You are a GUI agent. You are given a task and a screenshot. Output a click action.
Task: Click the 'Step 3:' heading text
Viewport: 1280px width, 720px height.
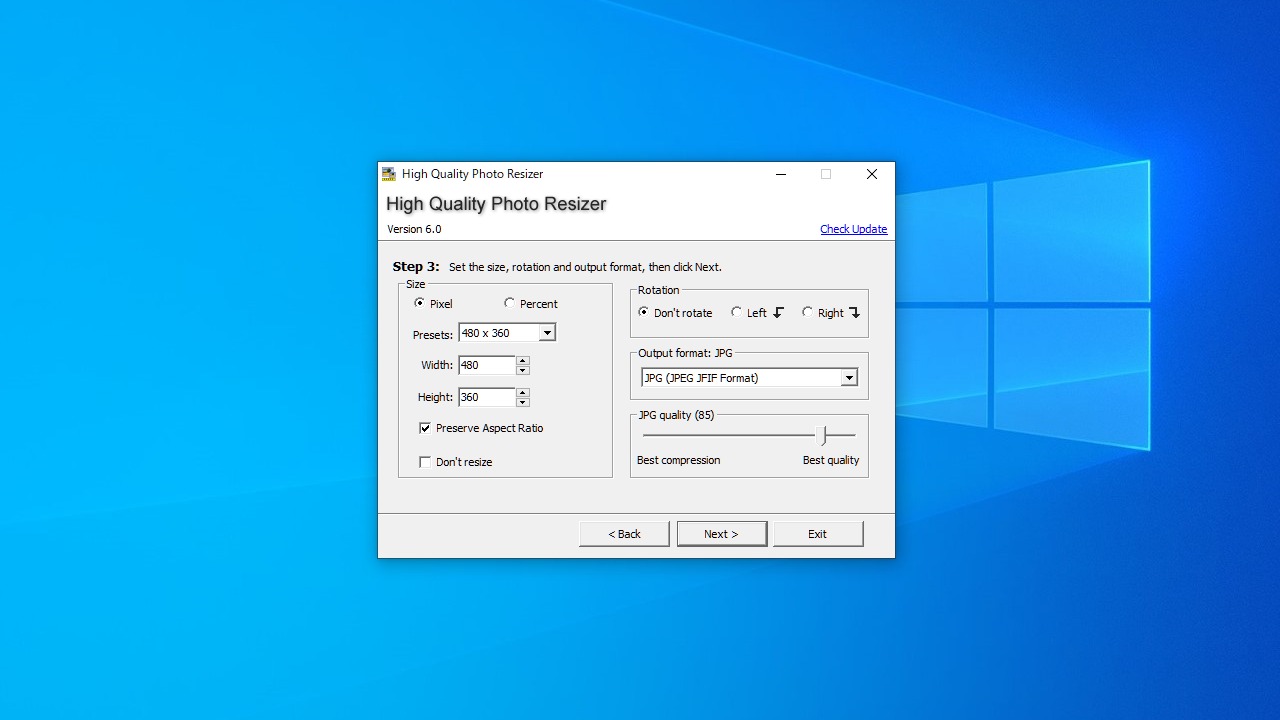[x=416, y=267]
